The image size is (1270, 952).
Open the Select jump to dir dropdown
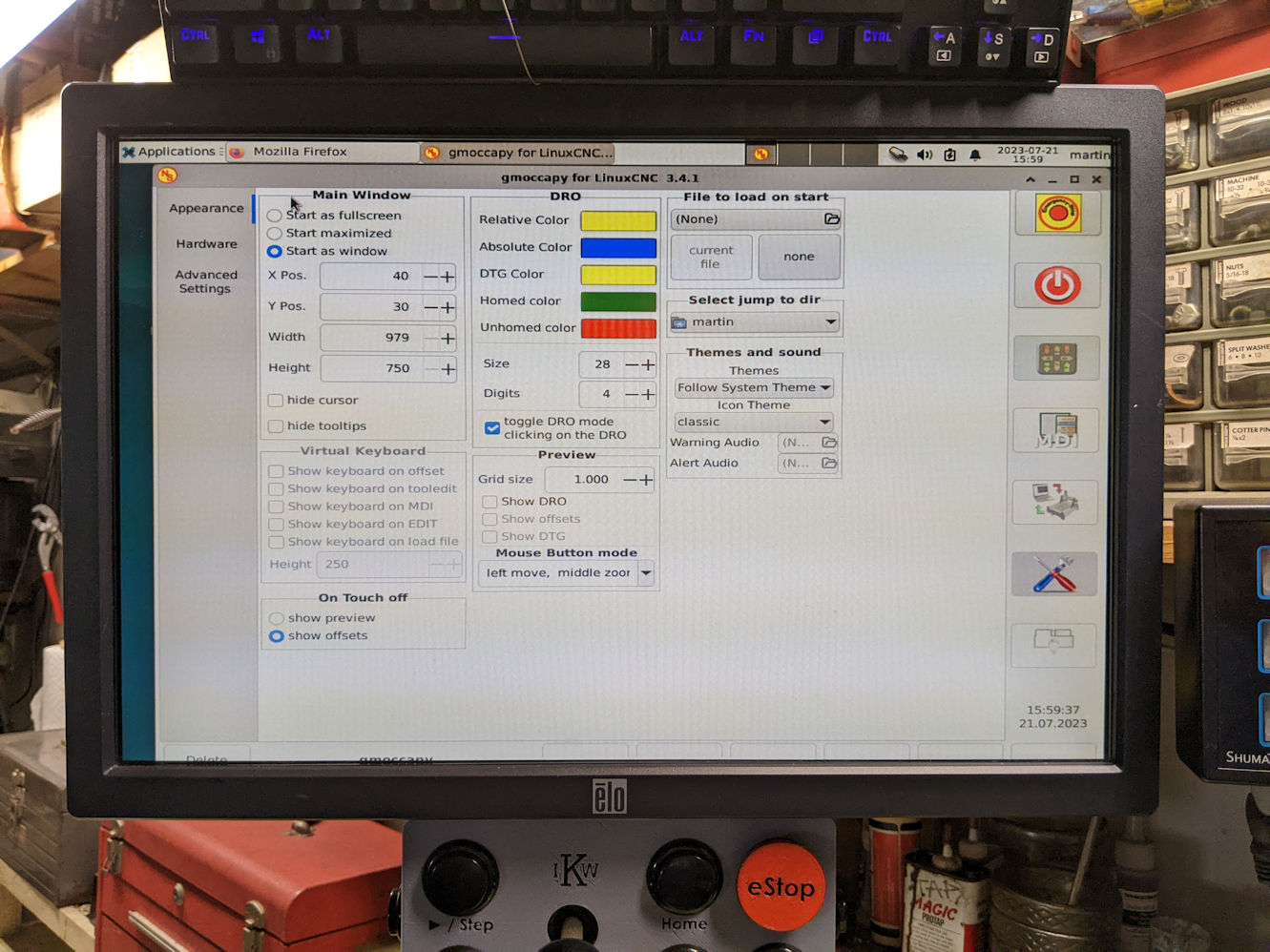click(x=754, y=322)
